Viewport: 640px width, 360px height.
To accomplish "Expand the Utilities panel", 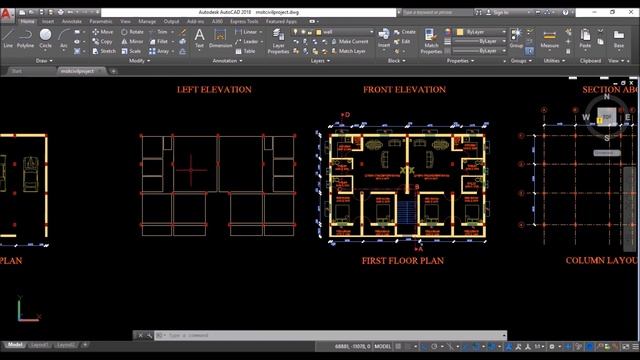I will 554,61.
